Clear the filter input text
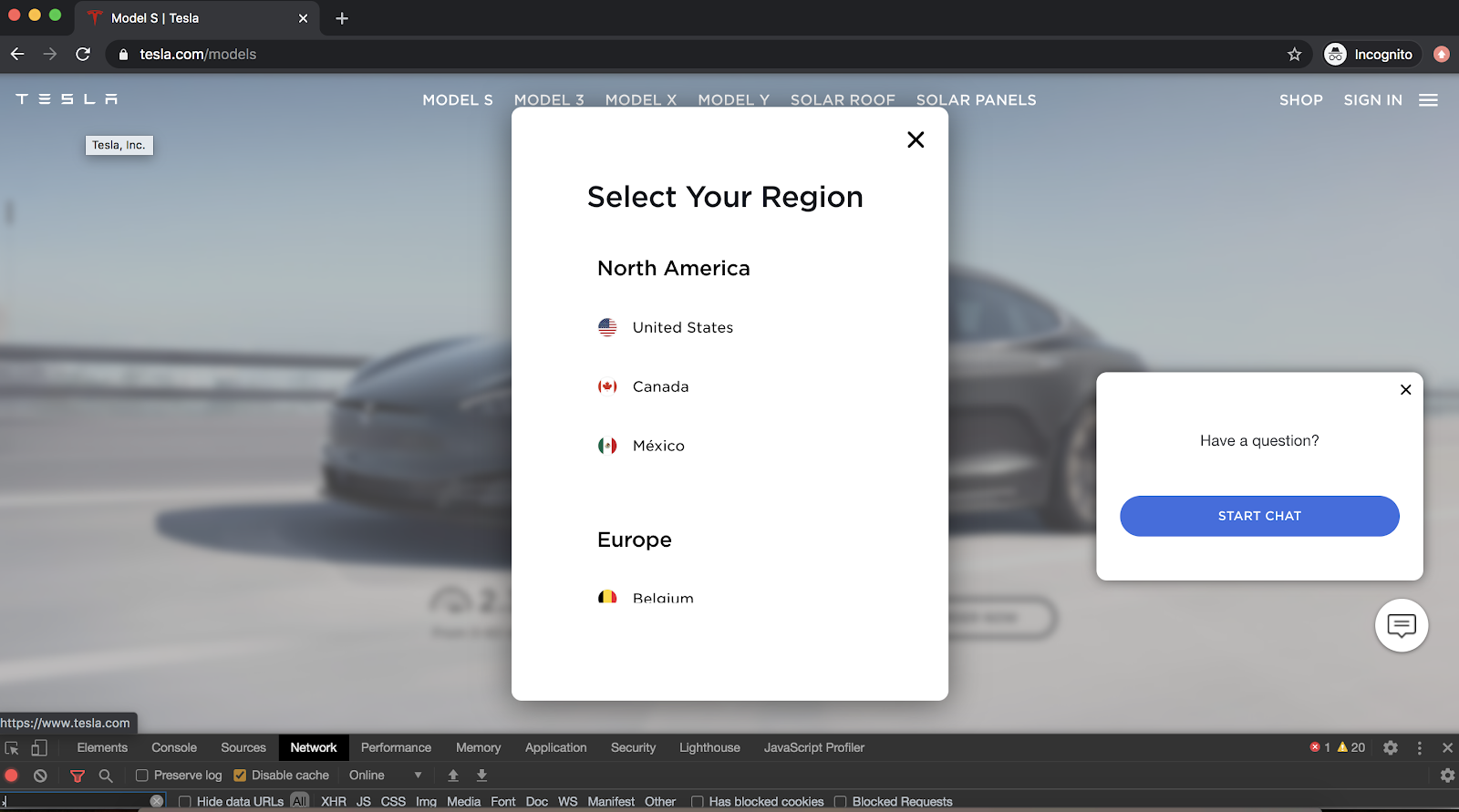 click(157, 801)
